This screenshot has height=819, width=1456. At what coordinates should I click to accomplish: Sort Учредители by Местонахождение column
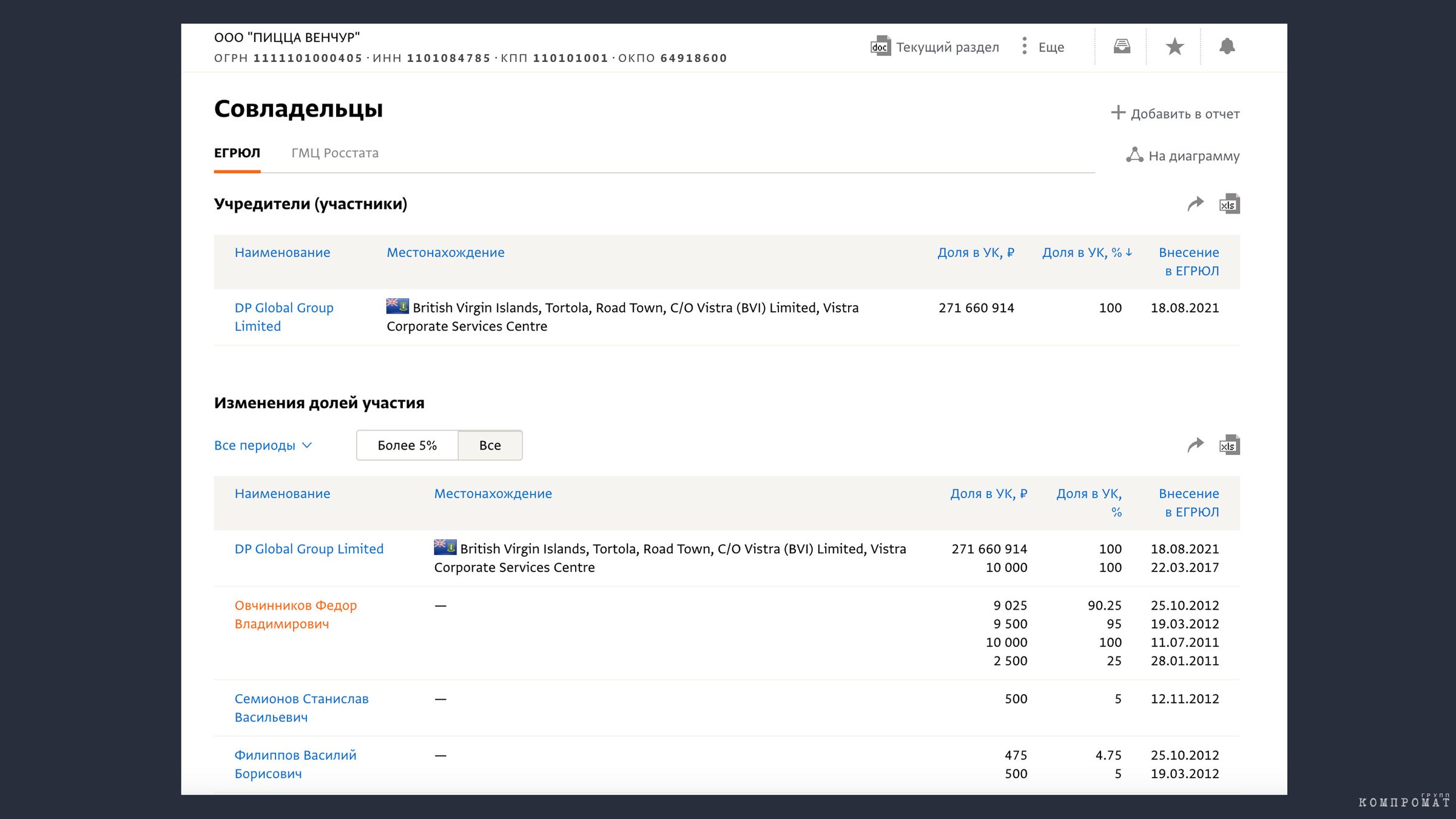(445, 252)
